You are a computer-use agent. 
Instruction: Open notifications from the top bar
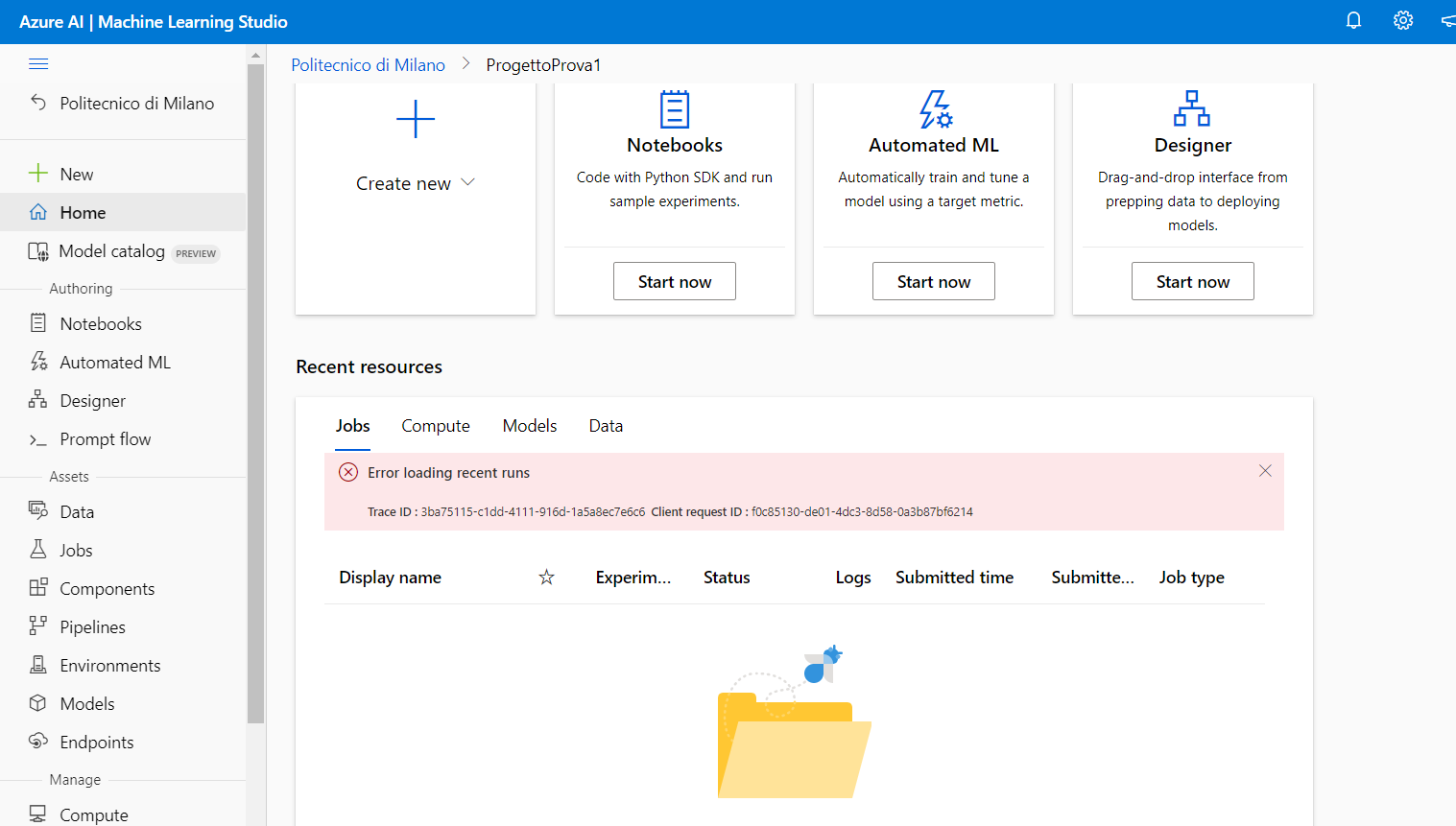click(1353, 20)
